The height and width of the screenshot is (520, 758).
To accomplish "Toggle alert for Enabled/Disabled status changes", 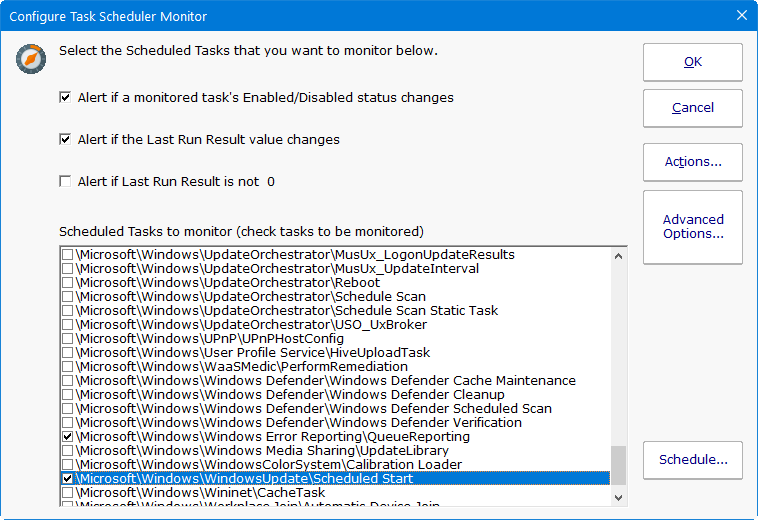I will point(66,98).
